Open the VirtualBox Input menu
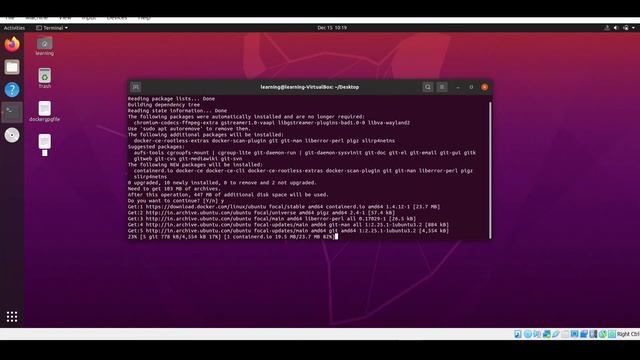Image resolution: width=640 pixels, height=360 pixels. pyautogui.click(x=89, y=18)
